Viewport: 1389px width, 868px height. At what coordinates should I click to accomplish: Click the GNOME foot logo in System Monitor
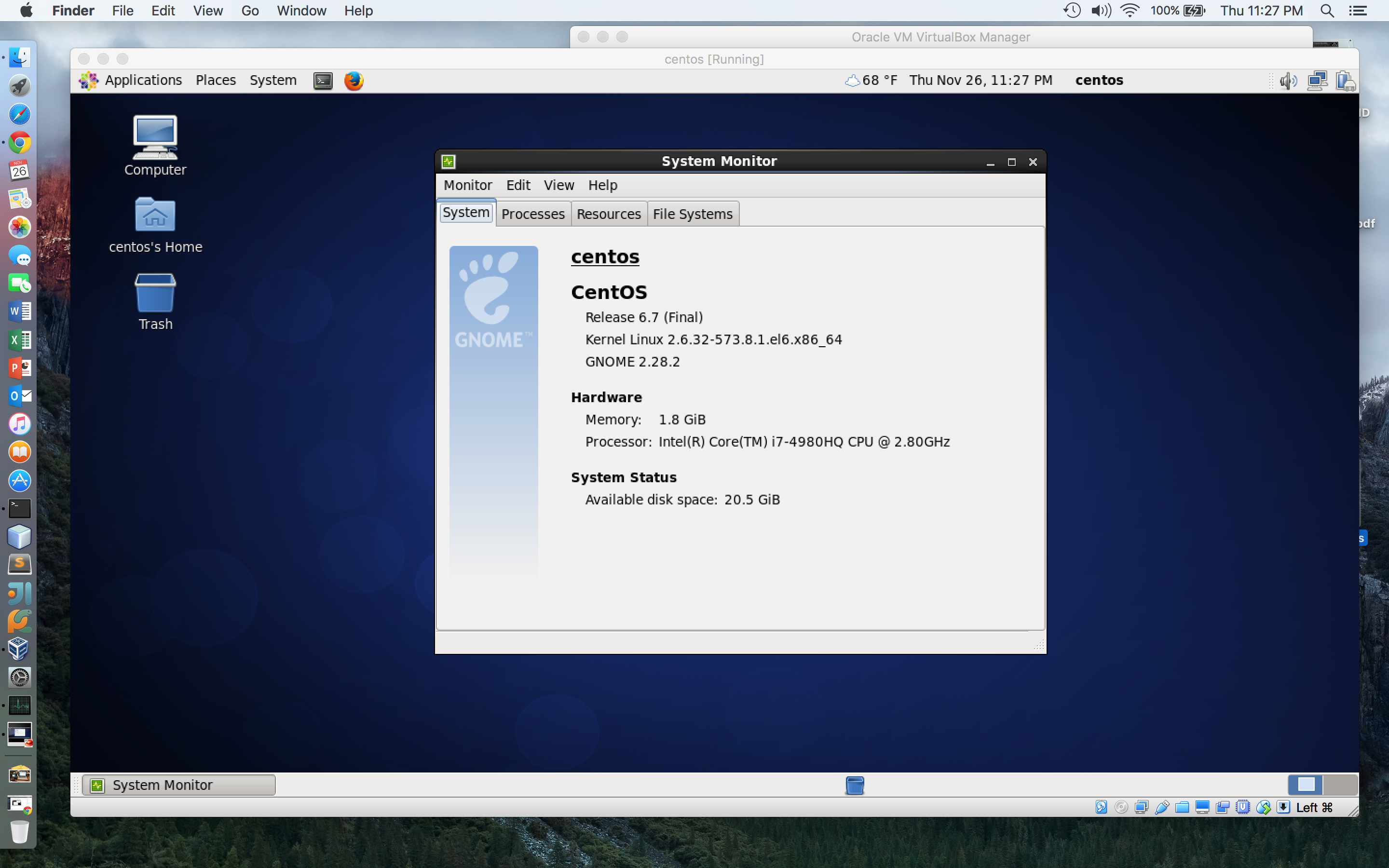pyautogui.click(x=493, y=298)
